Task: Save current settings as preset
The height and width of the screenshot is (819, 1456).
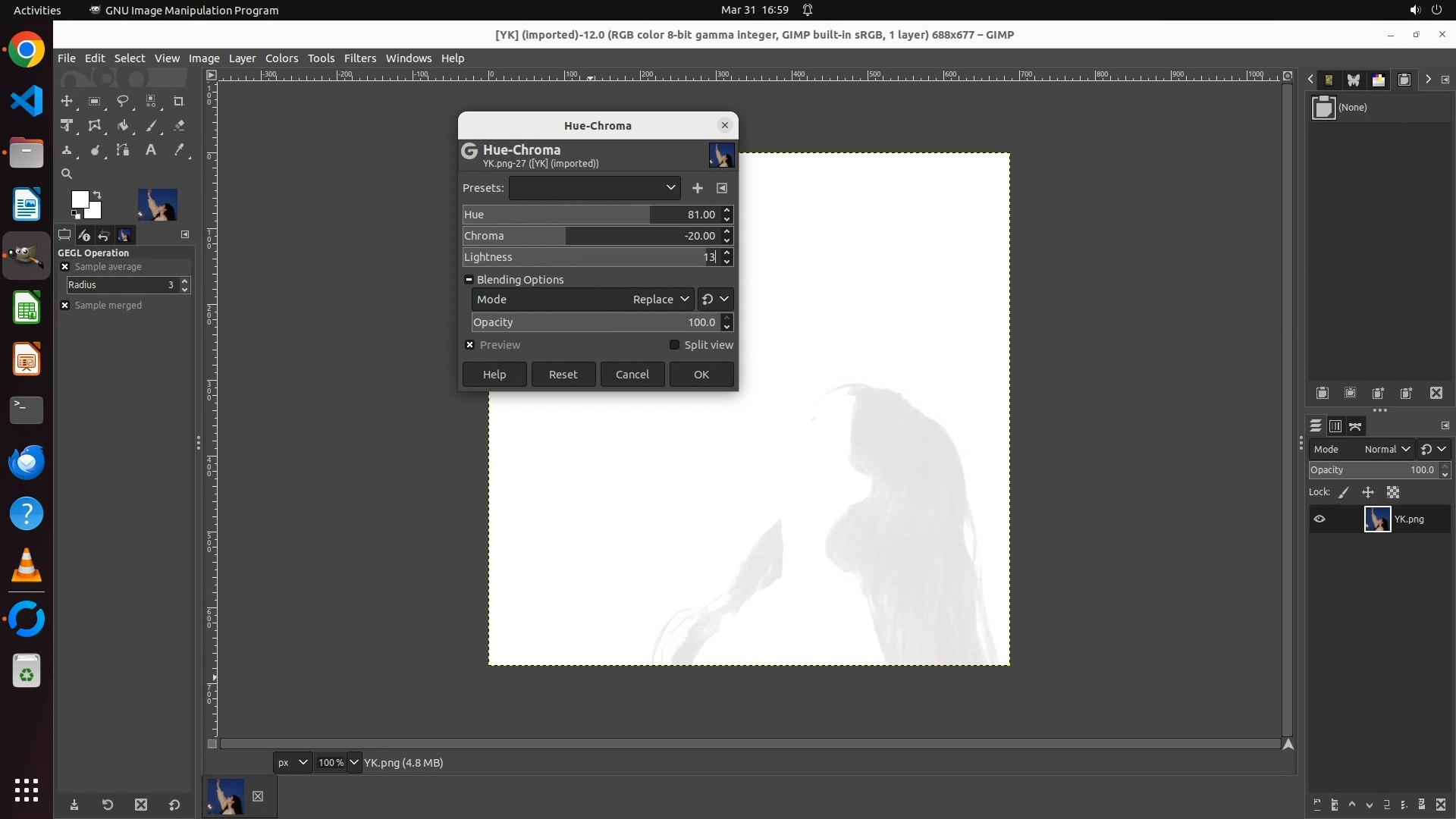Action: (697, 188)
